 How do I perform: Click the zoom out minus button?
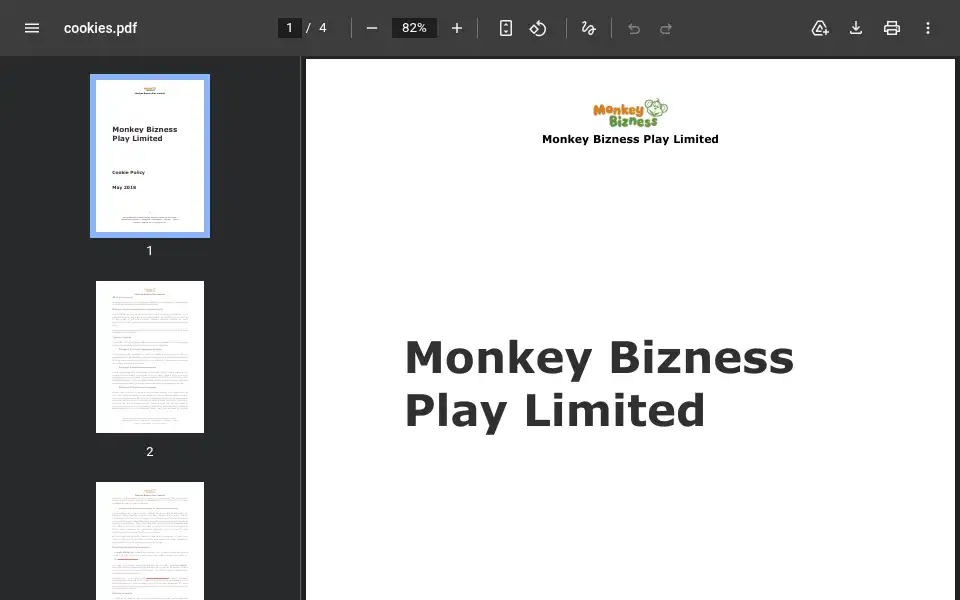[372, 28]
